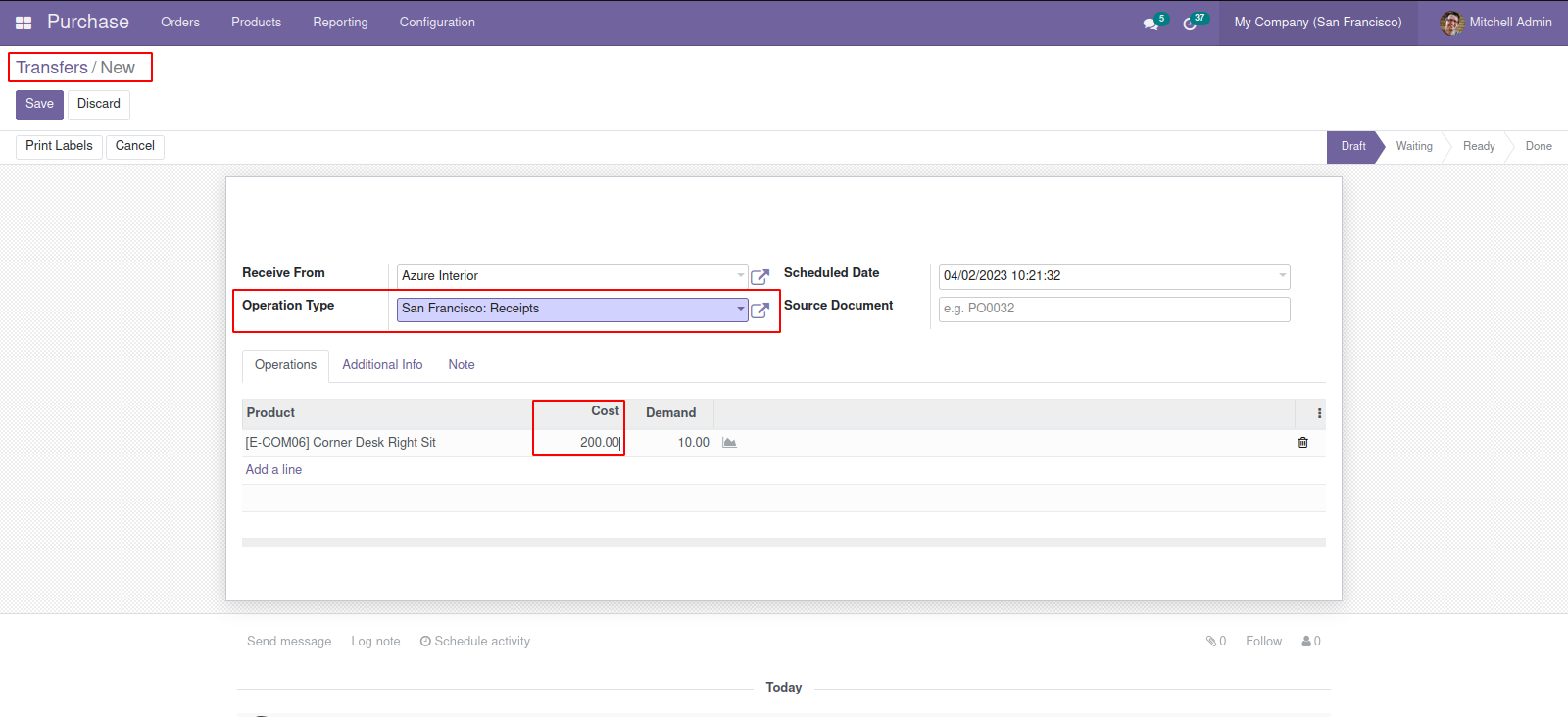Delete the Corner Desk line with trash icon

1302,443
